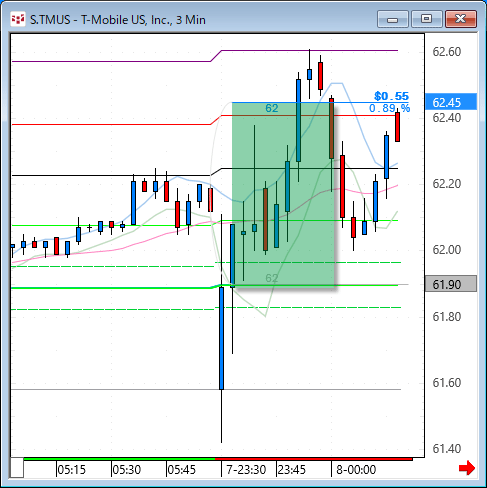Click the 7-23:30 time axis label
Viewport: 487px width, 488px height.
click(246, 470)
